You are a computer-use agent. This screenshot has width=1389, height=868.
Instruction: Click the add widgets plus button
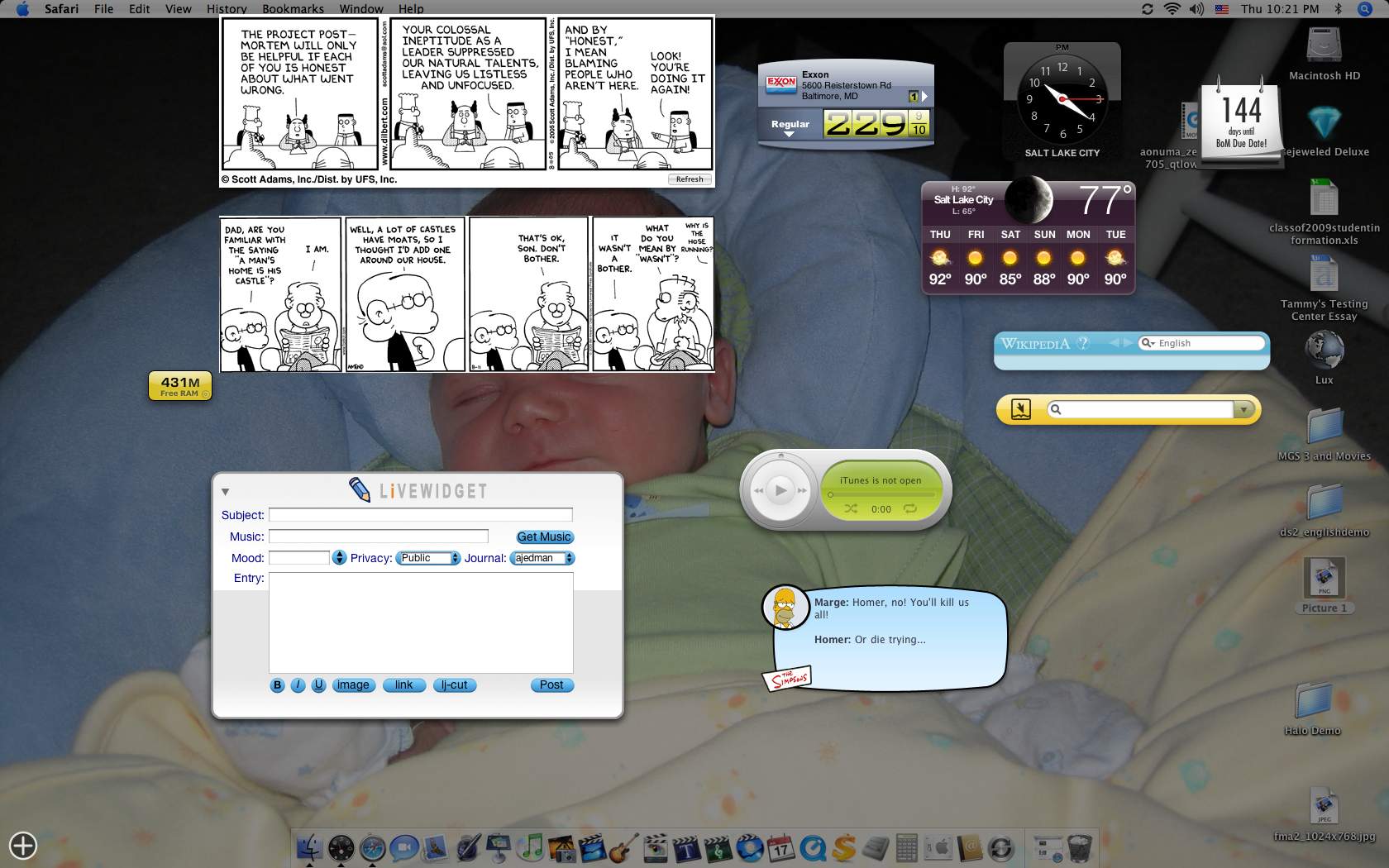tap(23, 845)
